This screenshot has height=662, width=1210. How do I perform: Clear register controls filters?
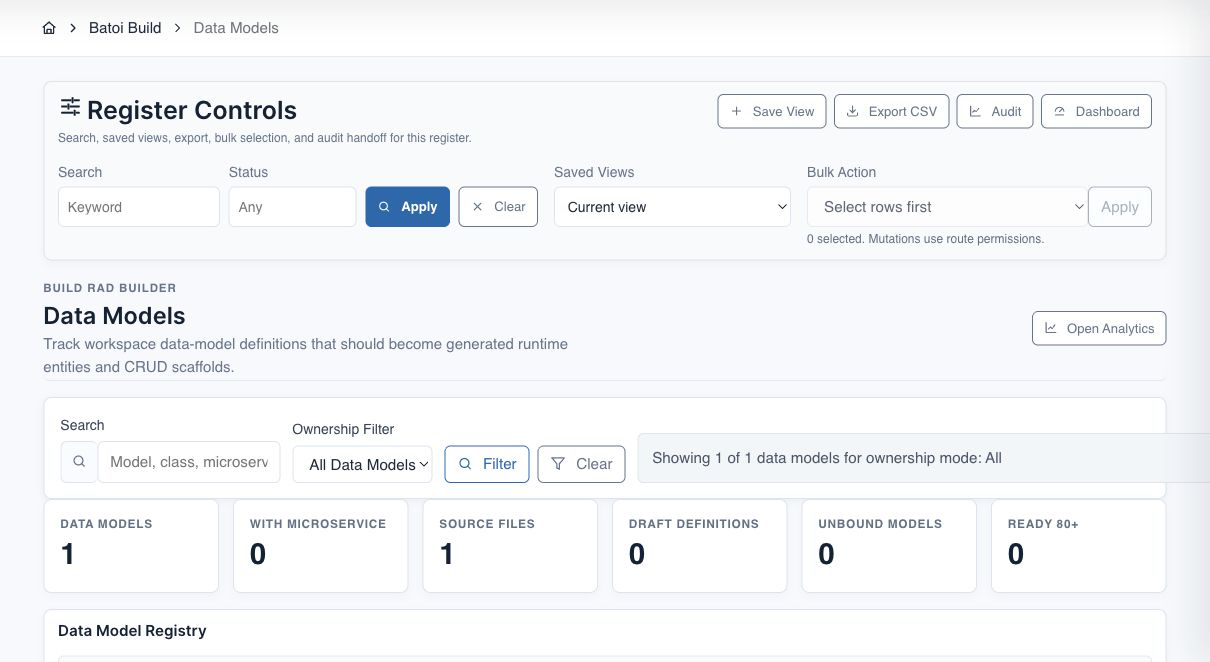(498, 207)
